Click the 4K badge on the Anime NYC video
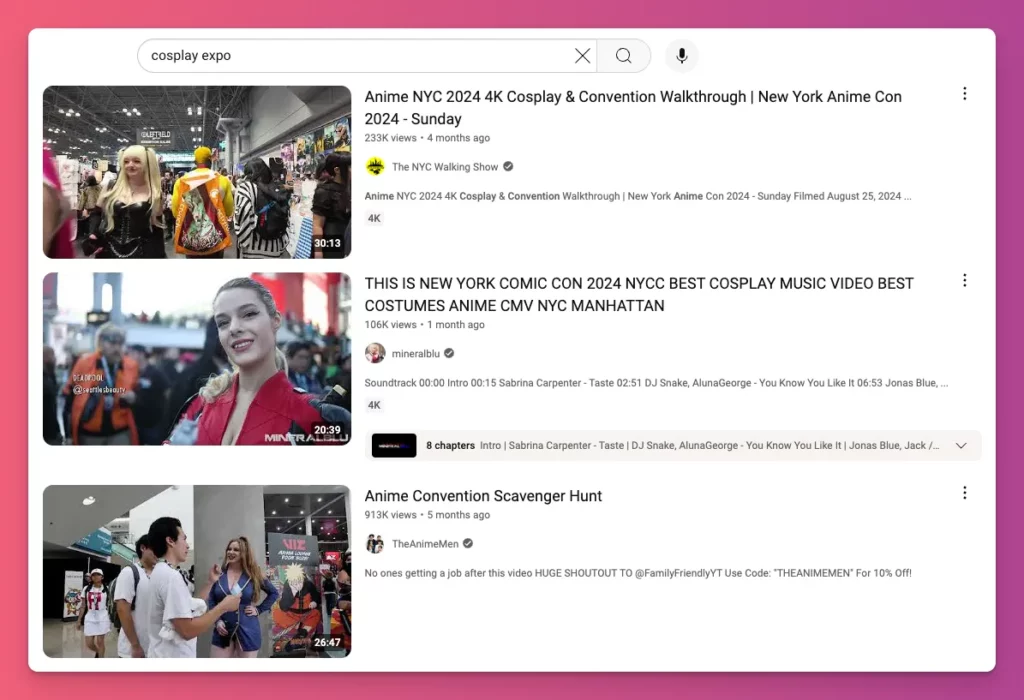Screen dimensions: 1024x700 [x=373, y=217]
